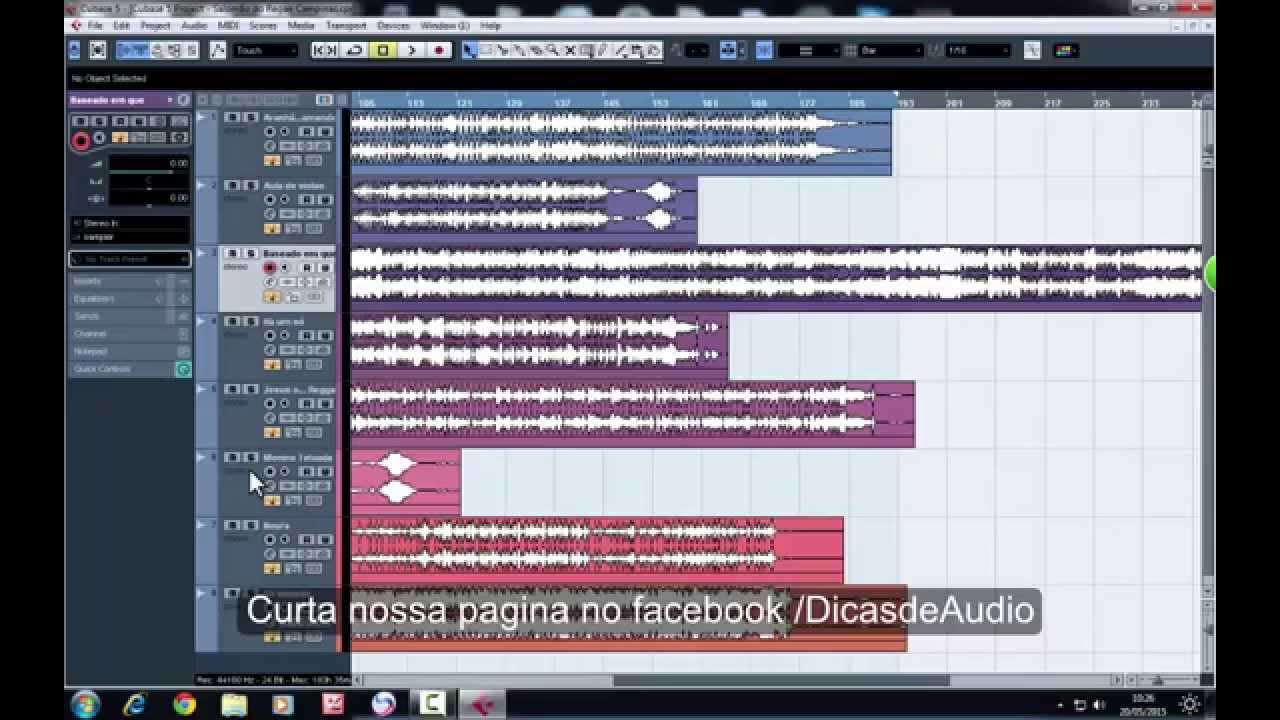Toggle monitor button in Inspector
This screenshot has height=720, width=1280.
[x=100, y=138]
